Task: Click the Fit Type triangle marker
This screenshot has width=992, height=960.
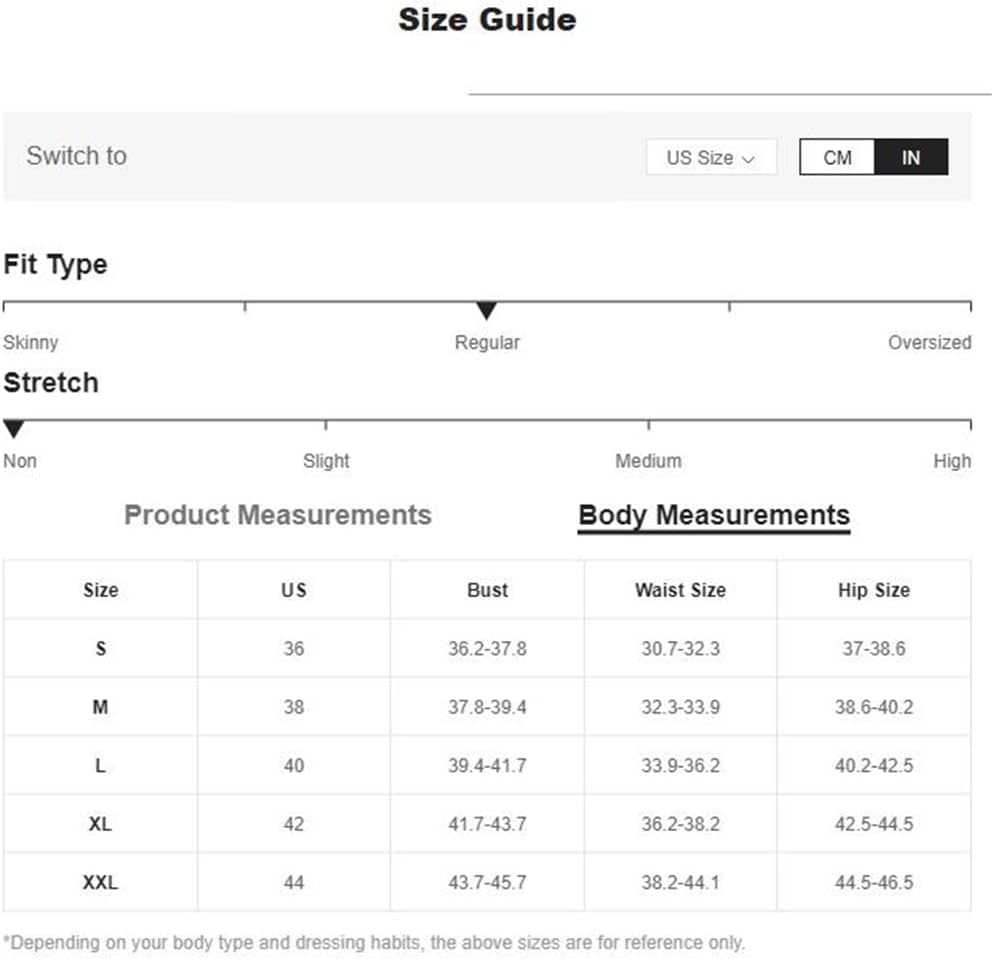Action: (x=486, y=311)
